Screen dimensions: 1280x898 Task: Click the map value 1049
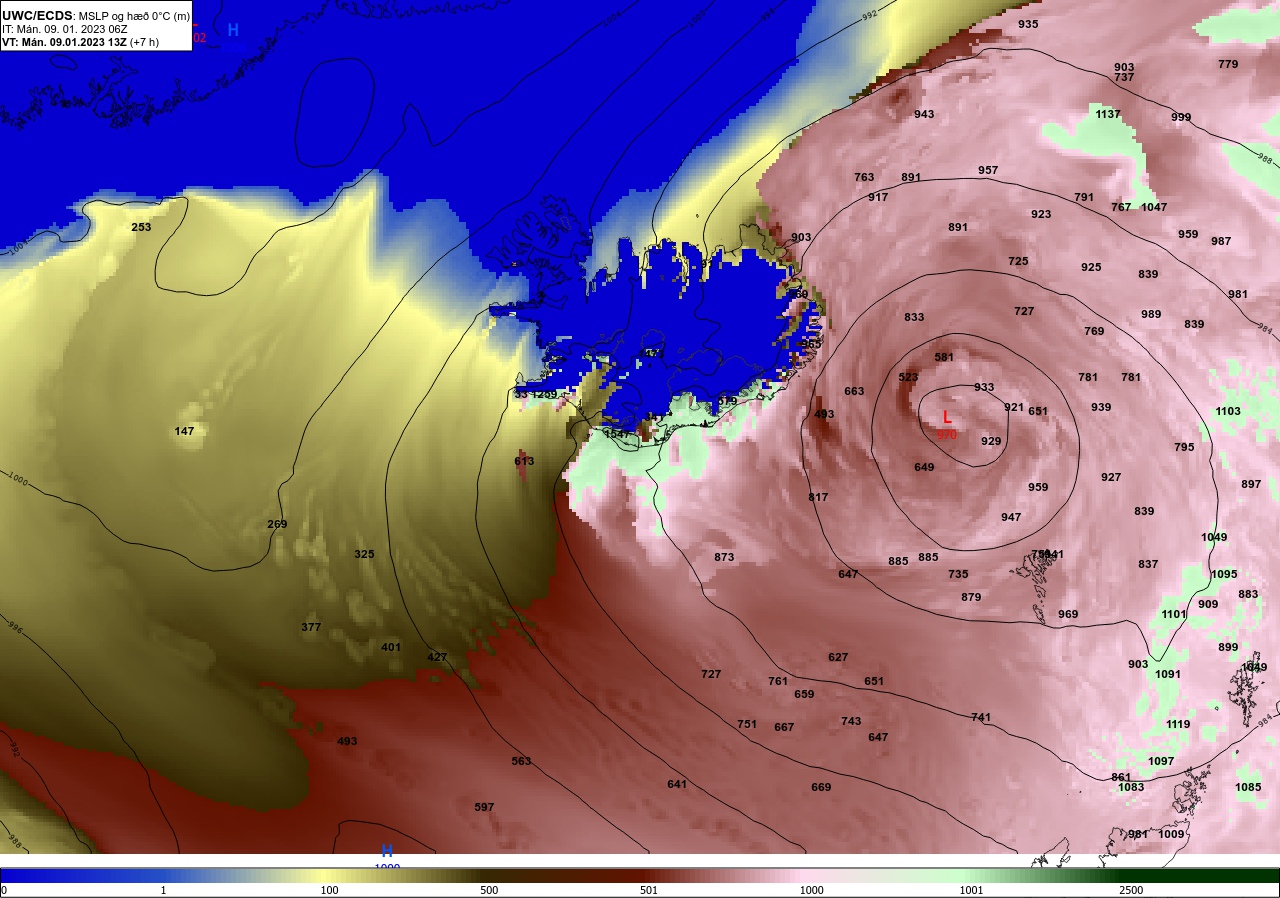pos(1214,537)
